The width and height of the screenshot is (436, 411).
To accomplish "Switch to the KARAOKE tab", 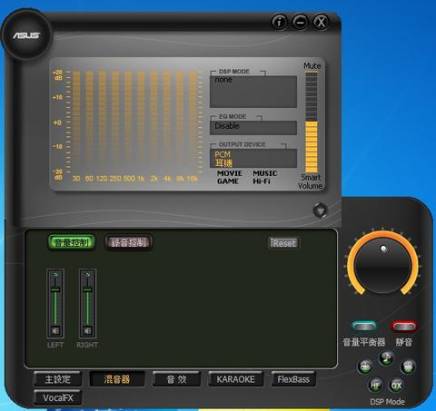I will pyautogui.click(x=236, y=379).
